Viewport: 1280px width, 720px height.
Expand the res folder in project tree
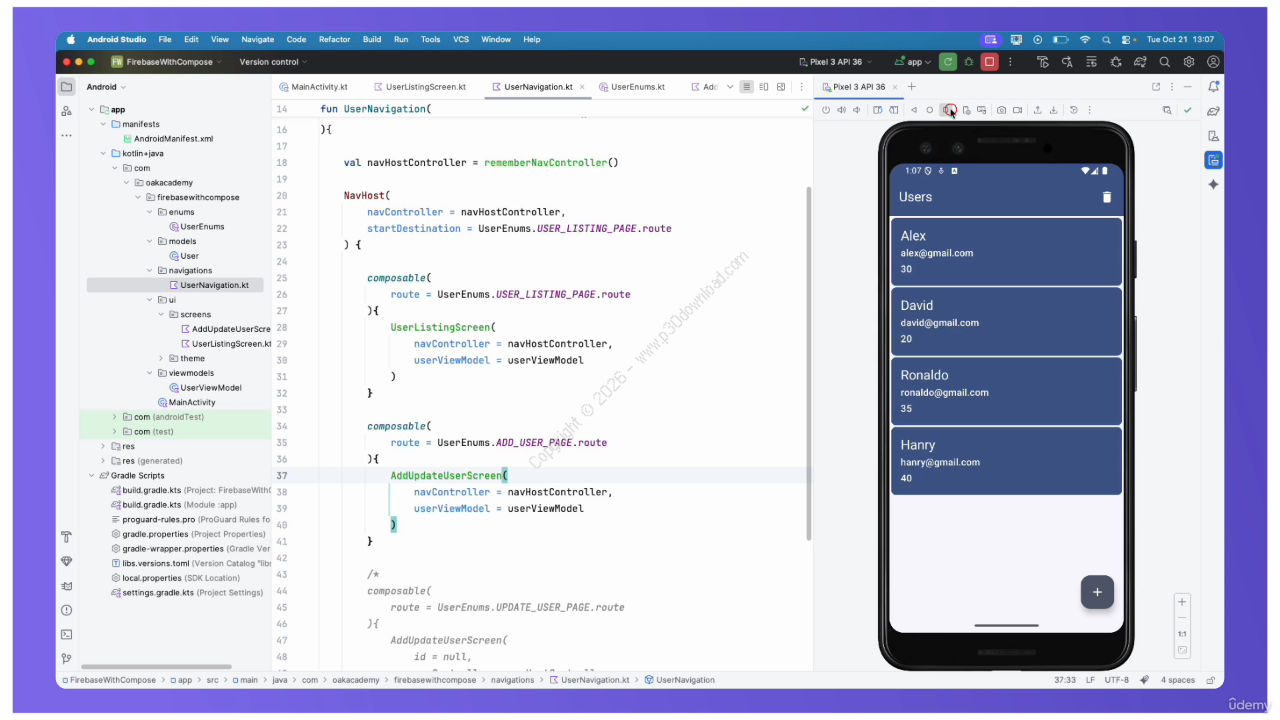click(x=103, y=446)
